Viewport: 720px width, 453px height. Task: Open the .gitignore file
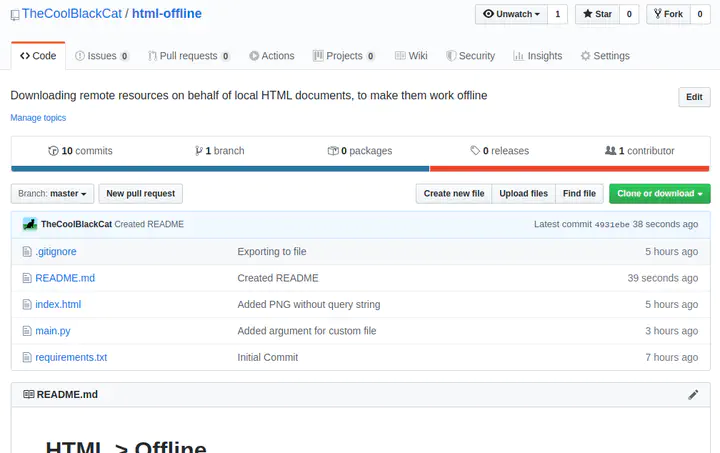(56, 252)
